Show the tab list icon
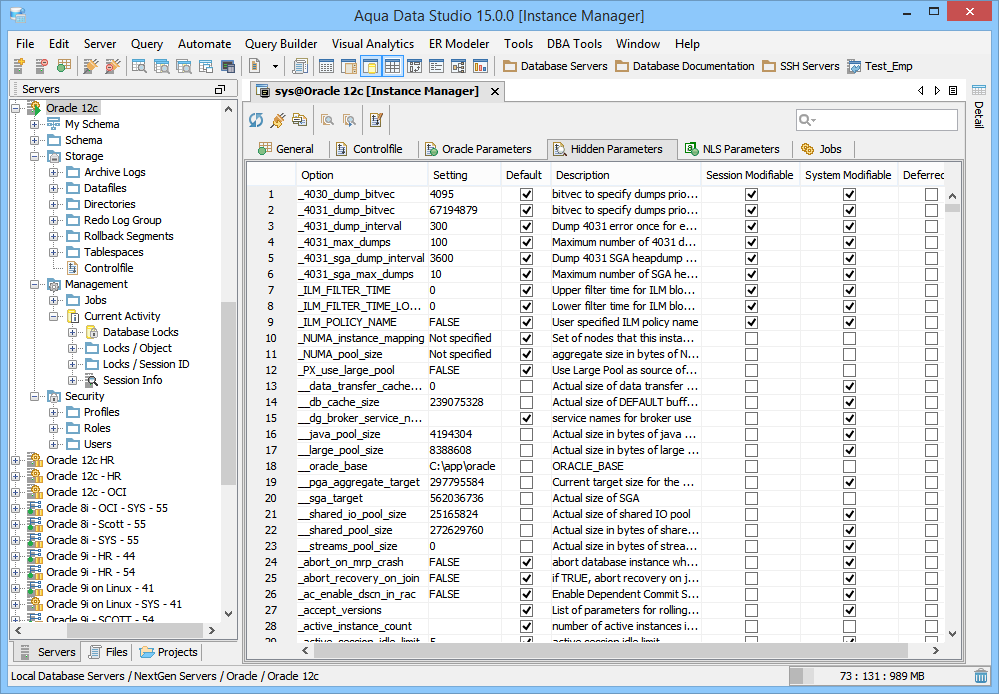The image size is (999, 694). tap(953, 91)
